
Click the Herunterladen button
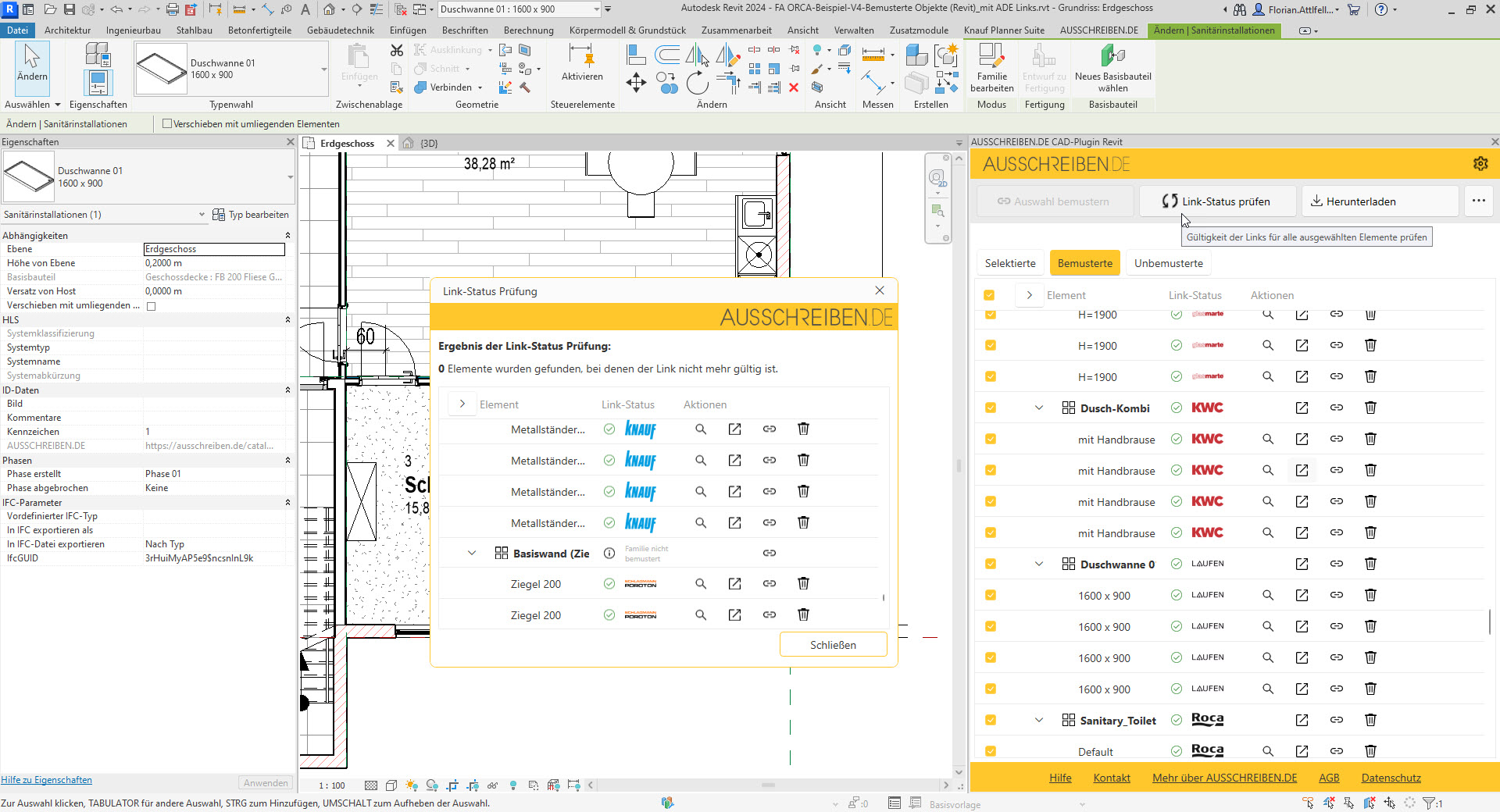(1380, 201)
